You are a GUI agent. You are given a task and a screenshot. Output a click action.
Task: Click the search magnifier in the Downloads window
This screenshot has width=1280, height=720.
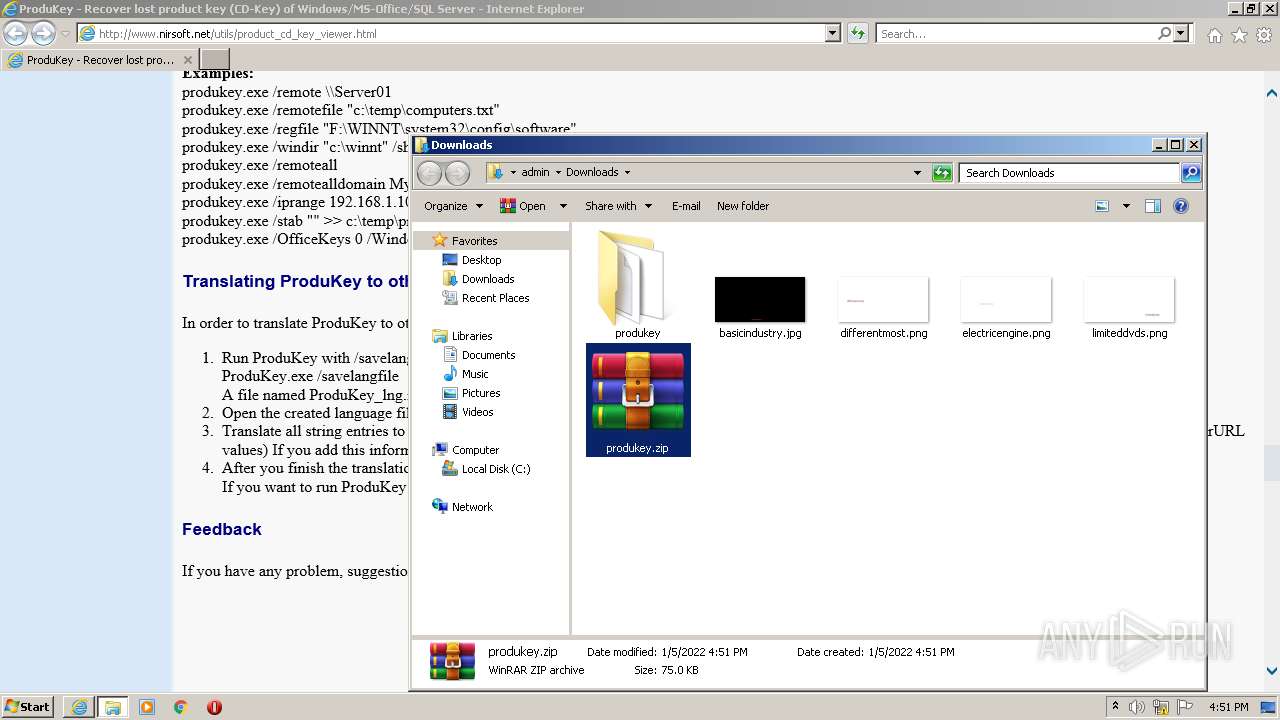coord(1191,173)
